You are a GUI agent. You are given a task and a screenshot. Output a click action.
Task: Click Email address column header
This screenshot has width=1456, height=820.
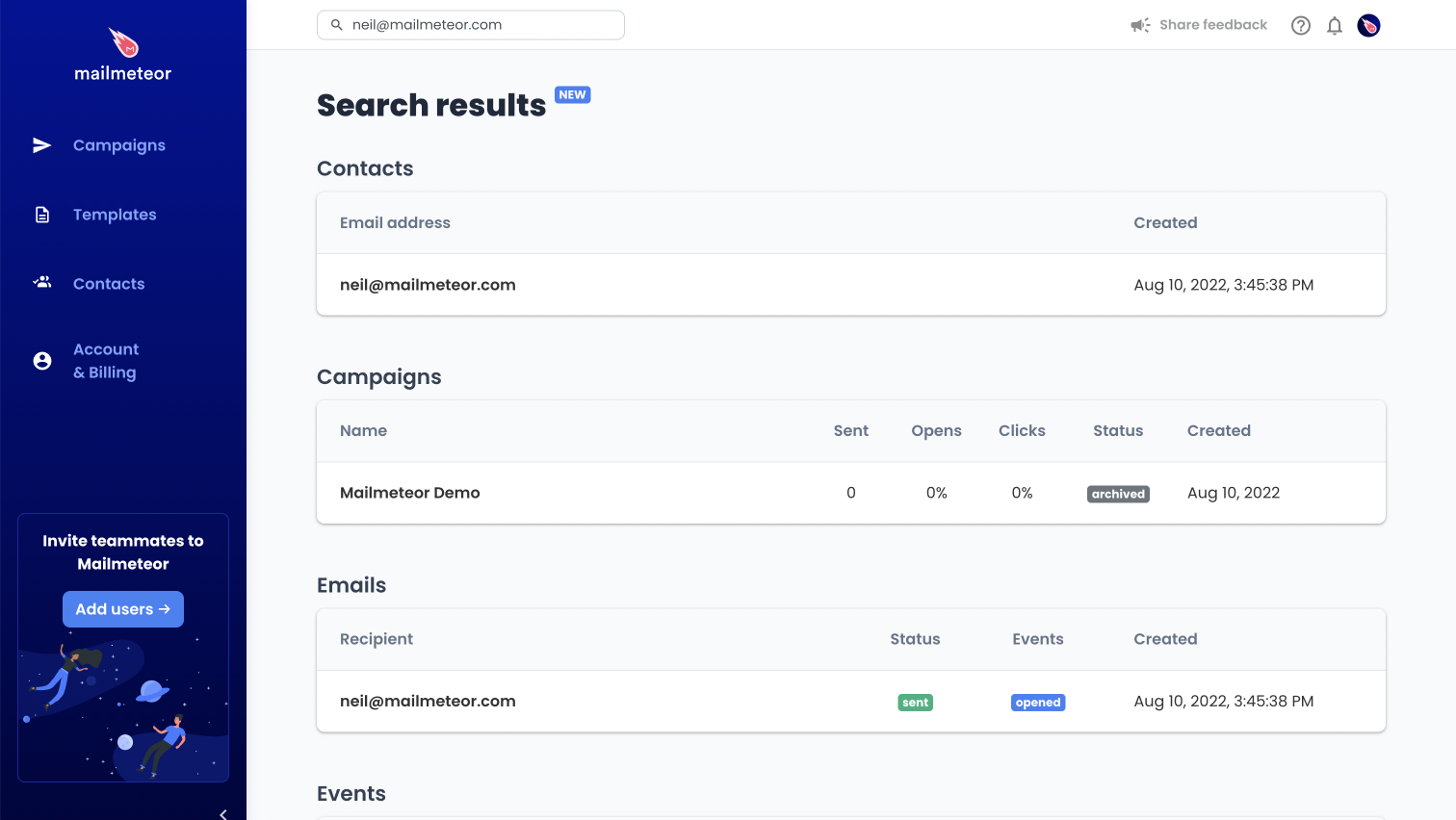pos(395,223)
